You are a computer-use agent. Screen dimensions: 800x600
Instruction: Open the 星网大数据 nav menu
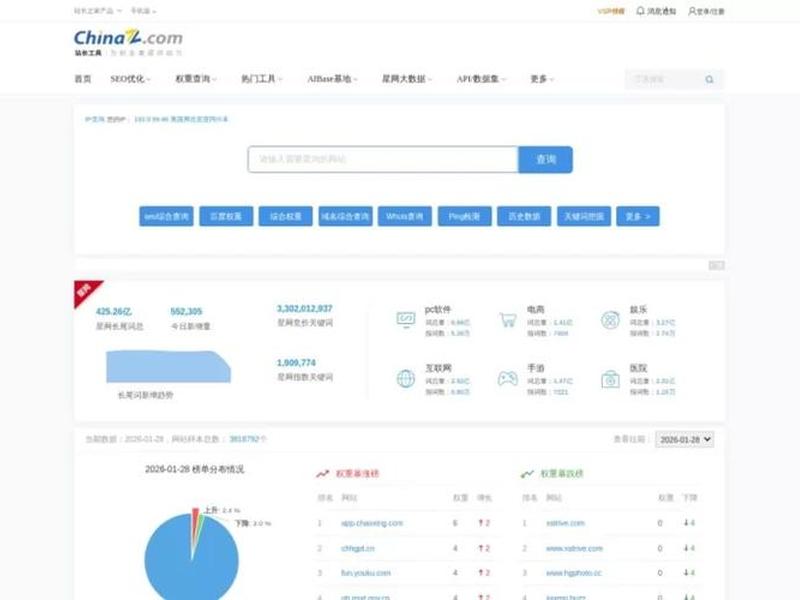[x=407, y=79]
